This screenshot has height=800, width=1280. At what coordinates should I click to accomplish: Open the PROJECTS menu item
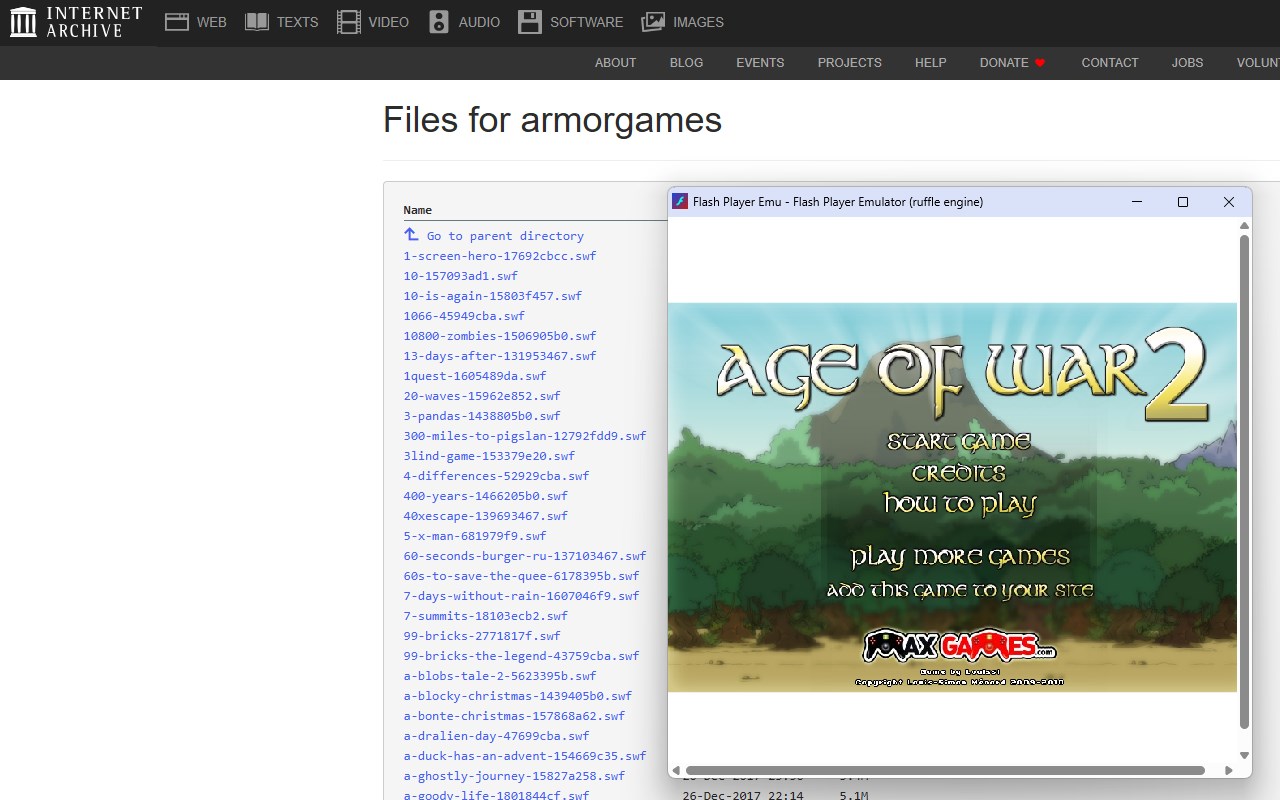pos(850,63)
